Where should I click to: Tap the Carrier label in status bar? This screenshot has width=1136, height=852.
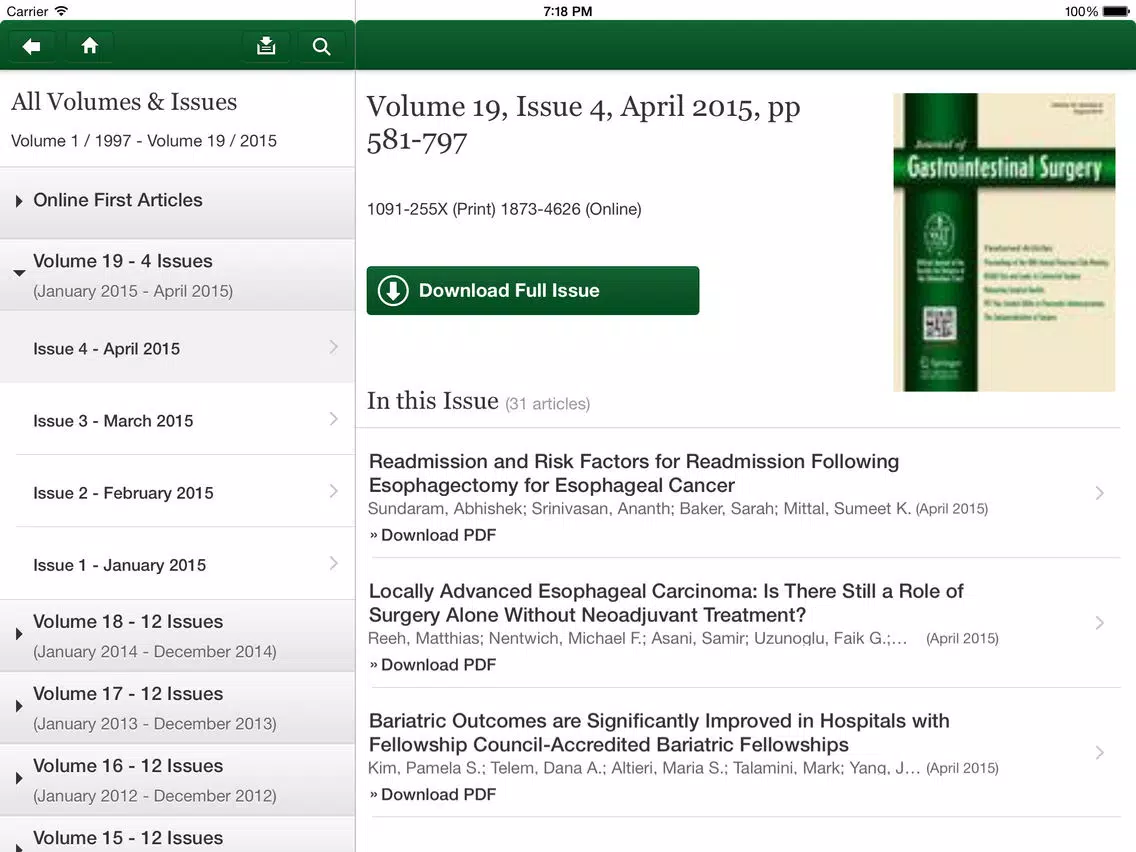tap(28, 11)
